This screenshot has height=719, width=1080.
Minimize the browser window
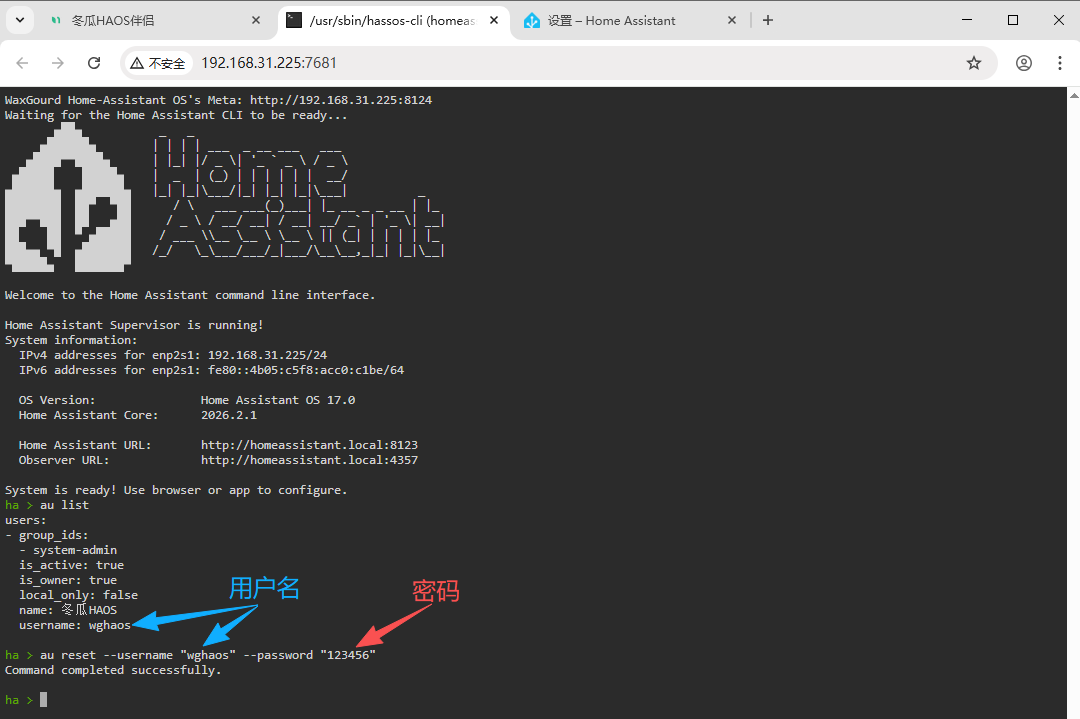pyautogui.click(x=967, y=20)
